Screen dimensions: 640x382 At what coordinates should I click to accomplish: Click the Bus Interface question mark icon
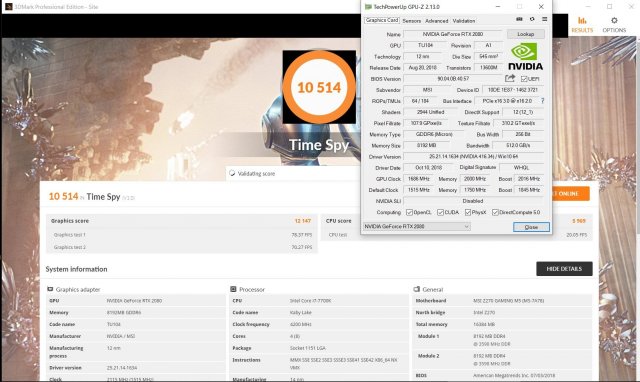tap(542, 100)
